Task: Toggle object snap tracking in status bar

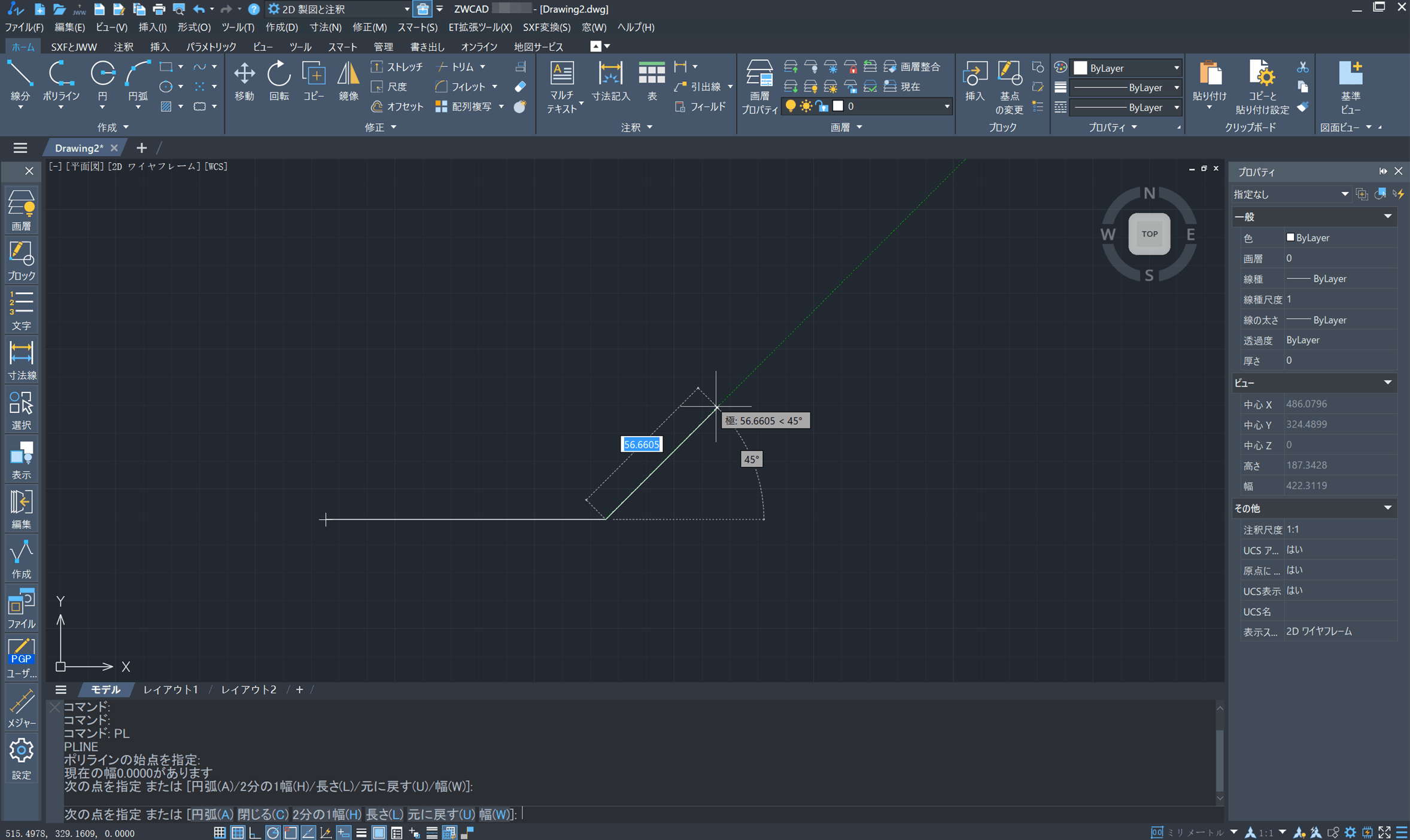Action: point(308,832)
